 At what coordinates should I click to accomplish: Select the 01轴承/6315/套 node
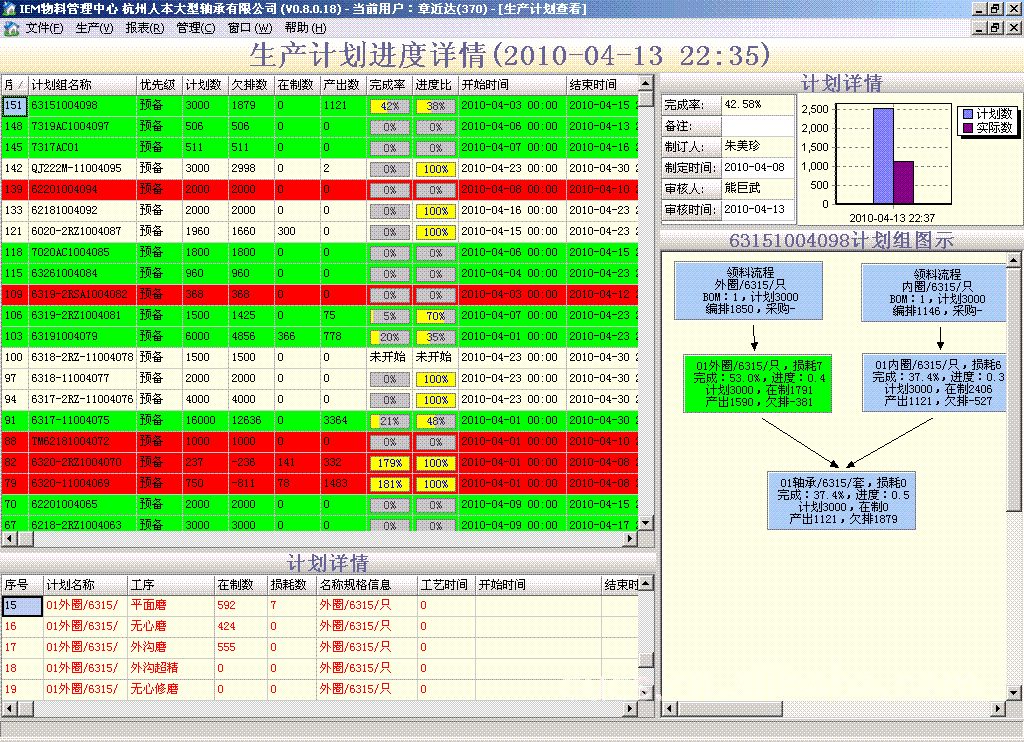842,500
